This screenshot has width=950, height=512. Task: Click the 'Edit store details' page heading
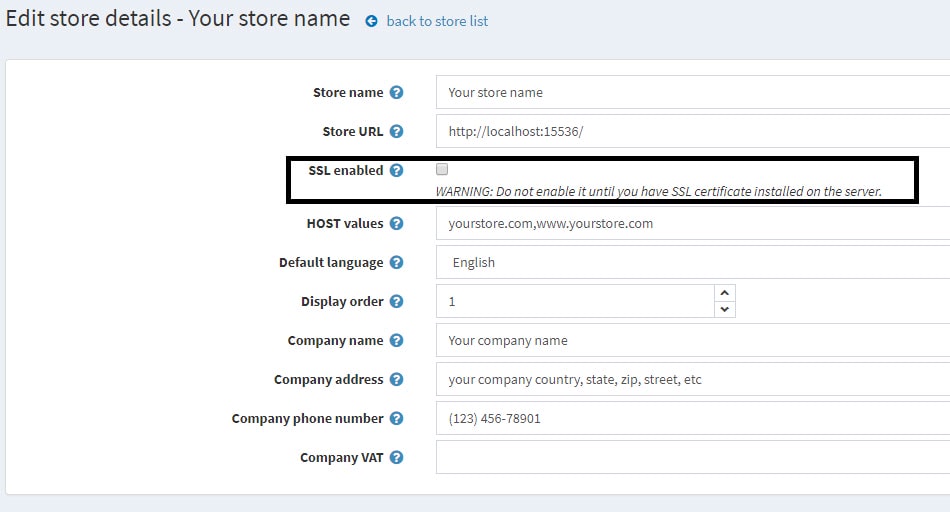point(178,19)
